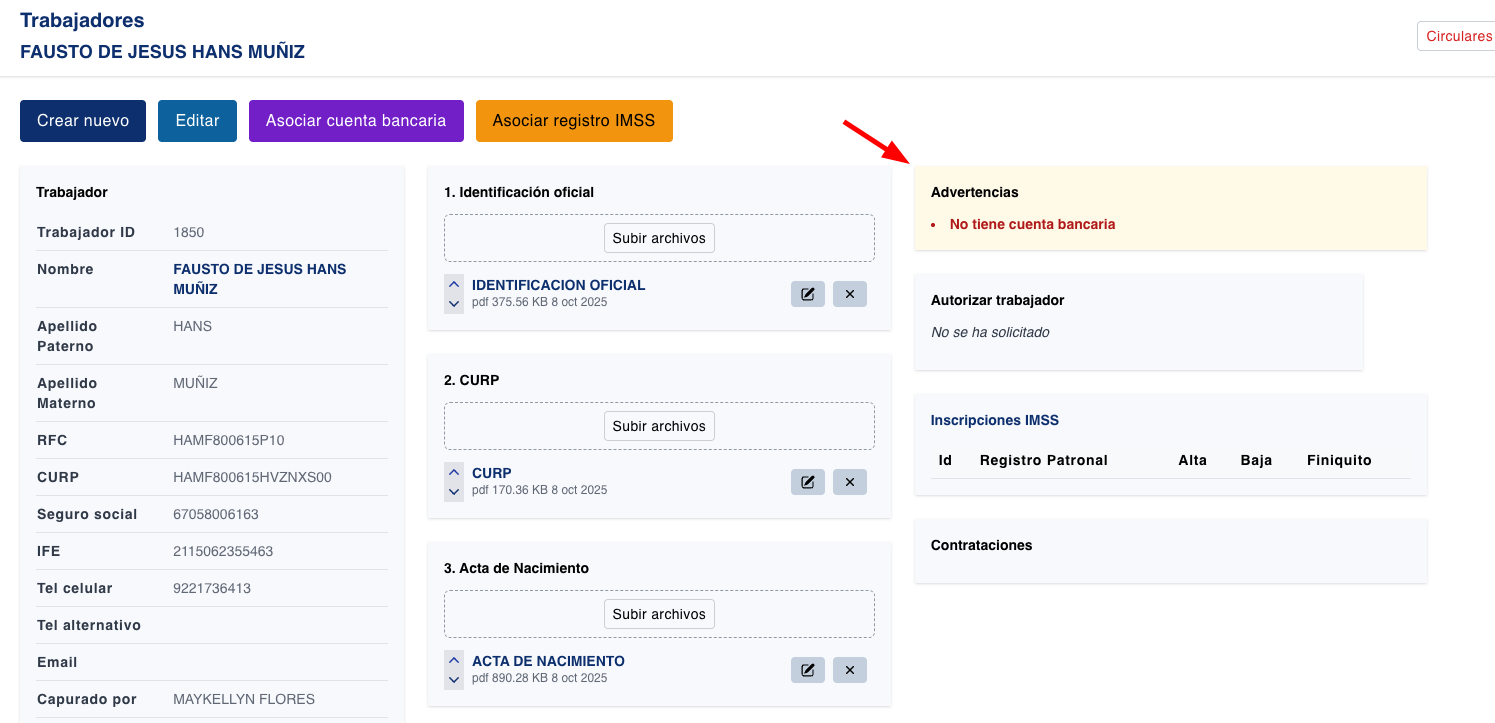This screenshot has width=1495, height=723.
Task: Click Subir archivos in the CURP section
Action: 659,425
